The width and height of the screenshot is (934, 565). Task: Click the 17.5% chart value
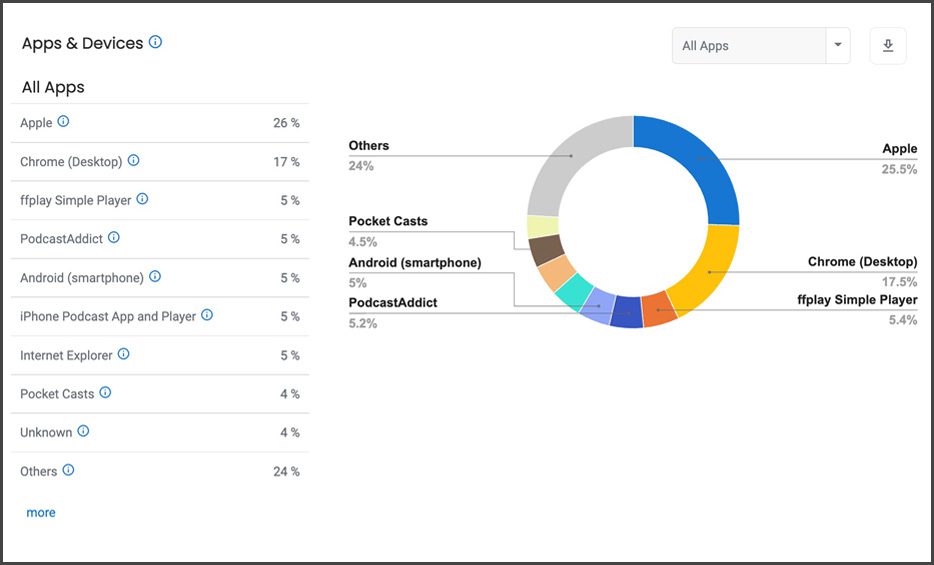[899, 281]
